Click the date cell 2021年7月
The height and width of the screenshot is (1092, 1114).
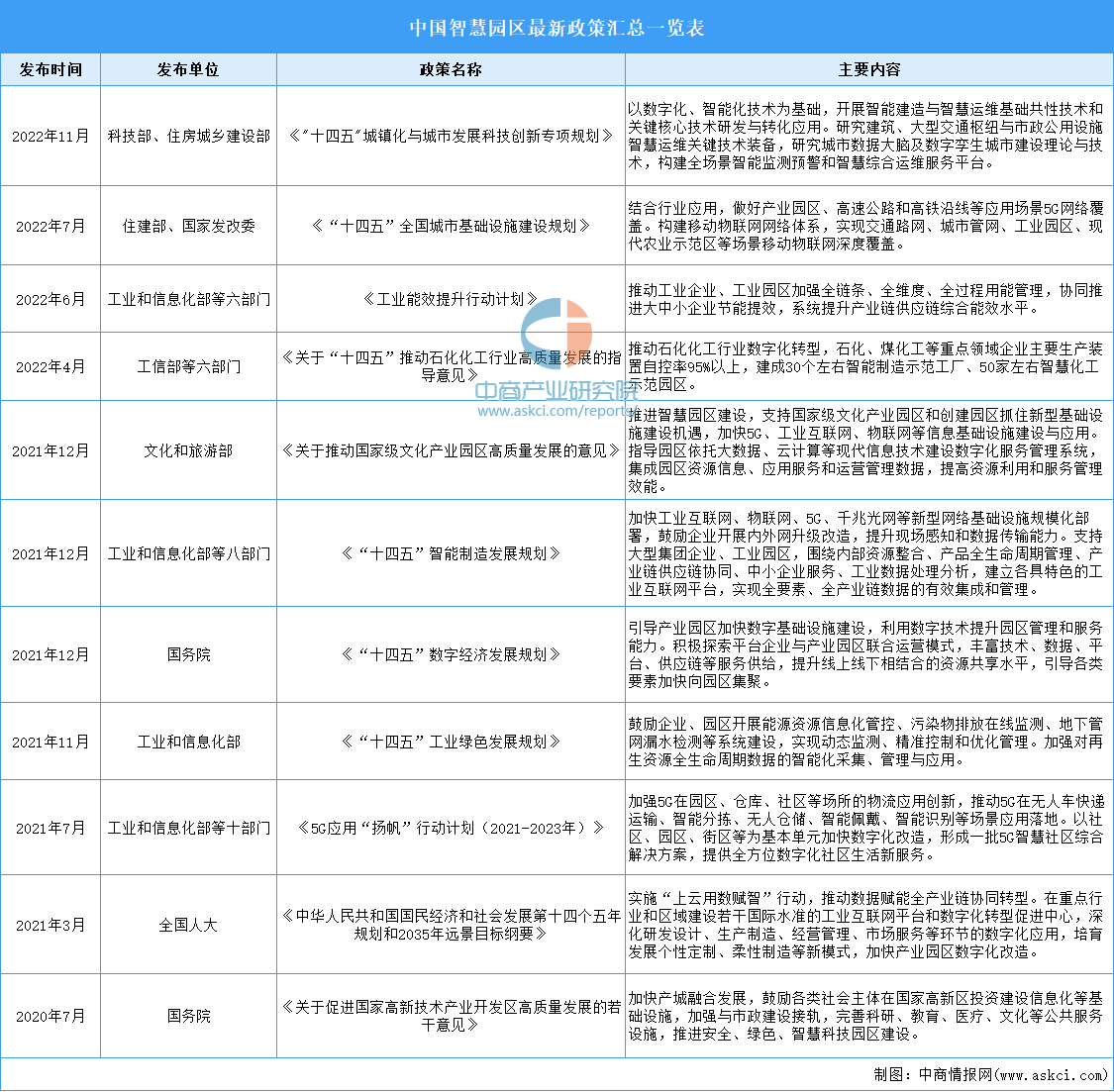pos(51,828)
